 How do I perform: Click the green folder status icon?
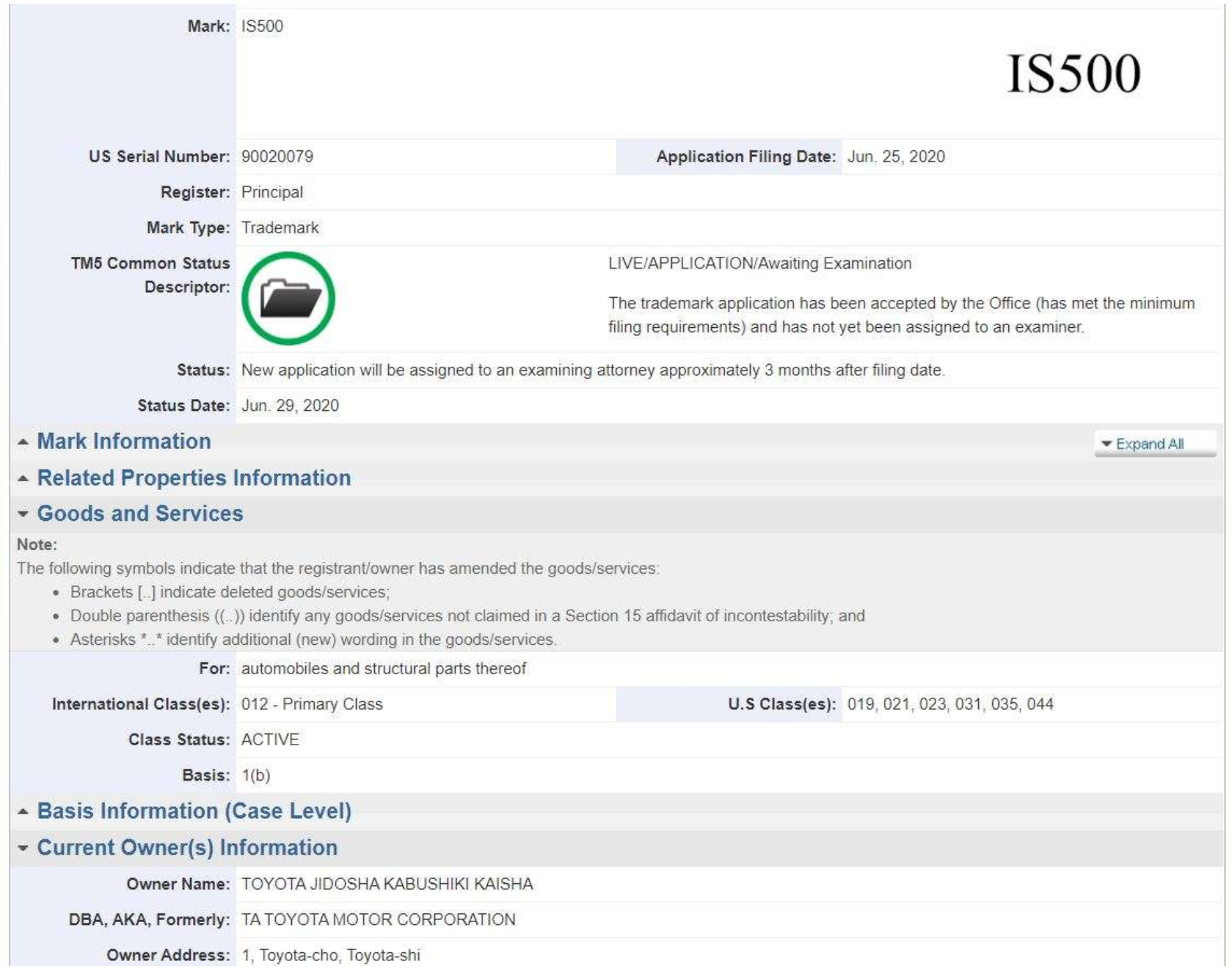(288, 299)
